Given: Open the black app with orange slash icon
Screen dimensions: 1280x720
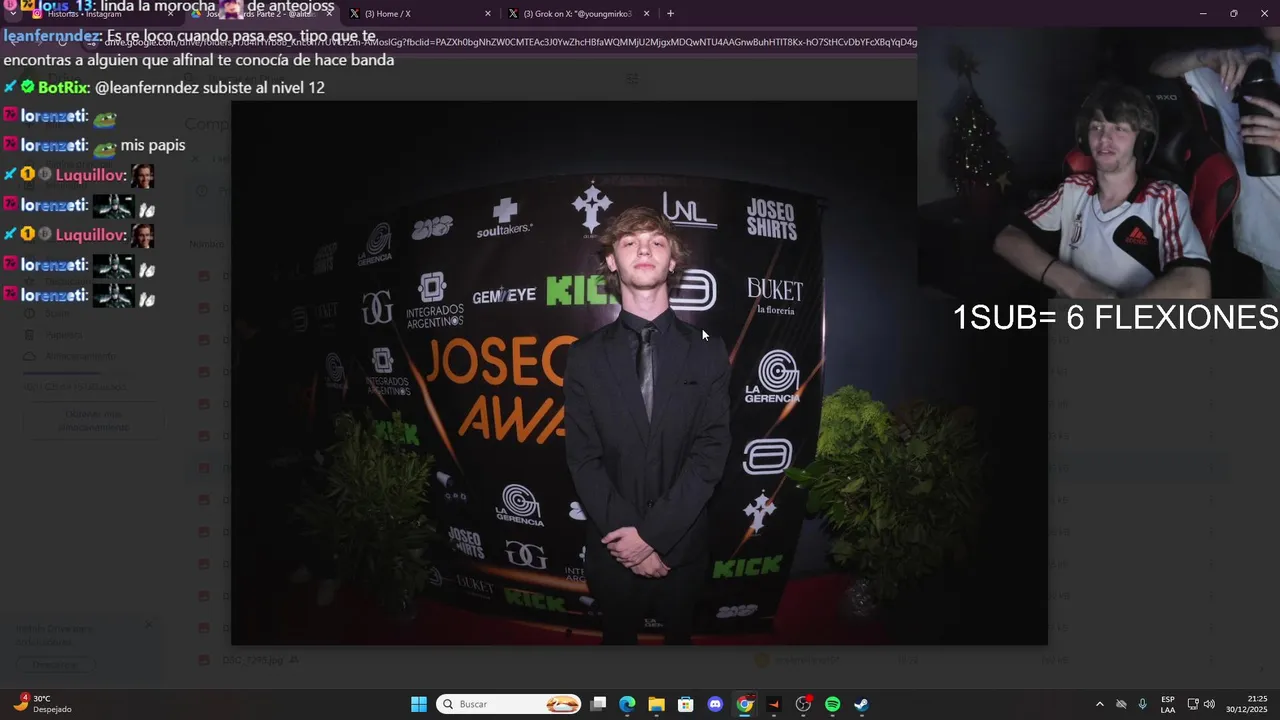Looking at the screenshot, I should point(773,704).
